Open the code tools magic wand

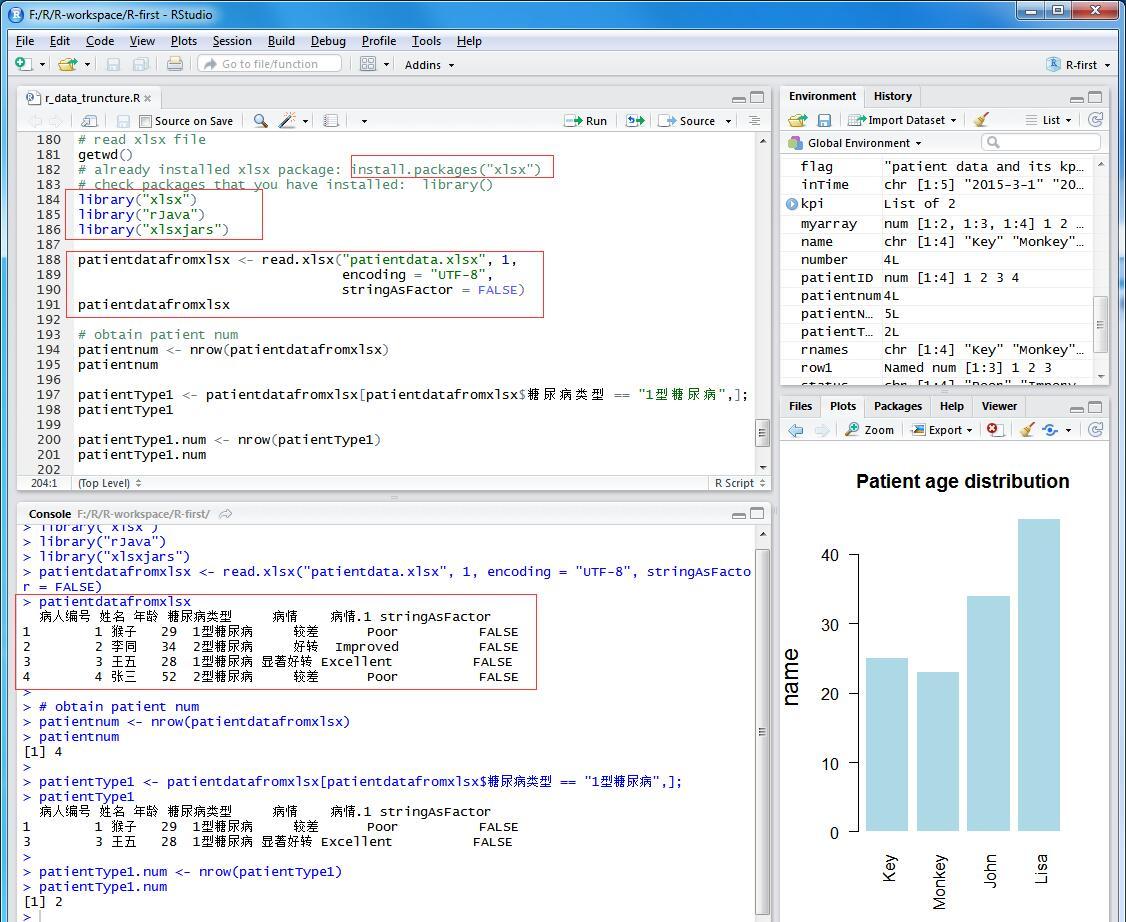point(287,121)
